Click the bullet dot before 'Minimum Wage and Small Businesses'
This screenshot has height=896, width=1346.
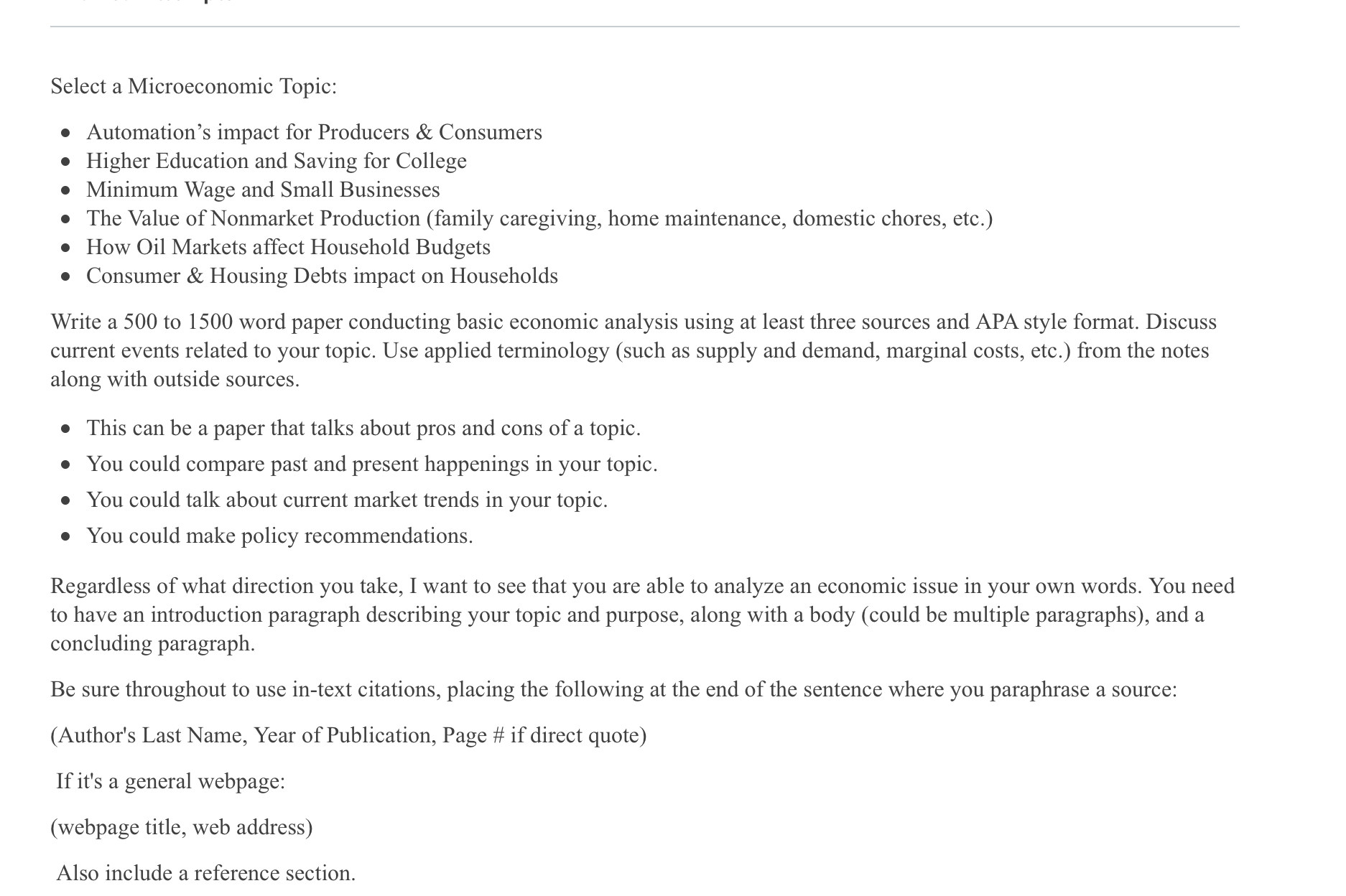66,191
